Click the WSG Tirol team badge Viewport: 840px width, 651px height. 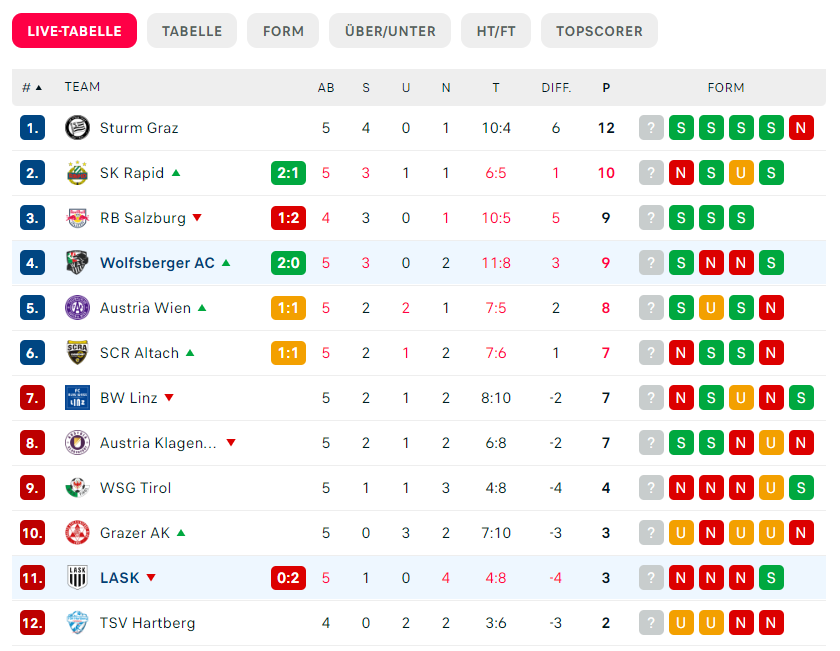(77, 488)
